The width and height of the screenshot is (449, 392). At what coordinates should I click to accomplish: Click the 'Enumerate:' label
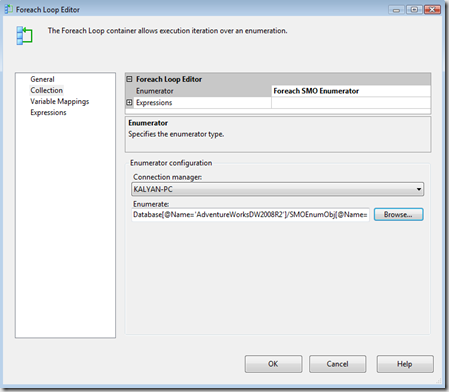click(151, 204)
